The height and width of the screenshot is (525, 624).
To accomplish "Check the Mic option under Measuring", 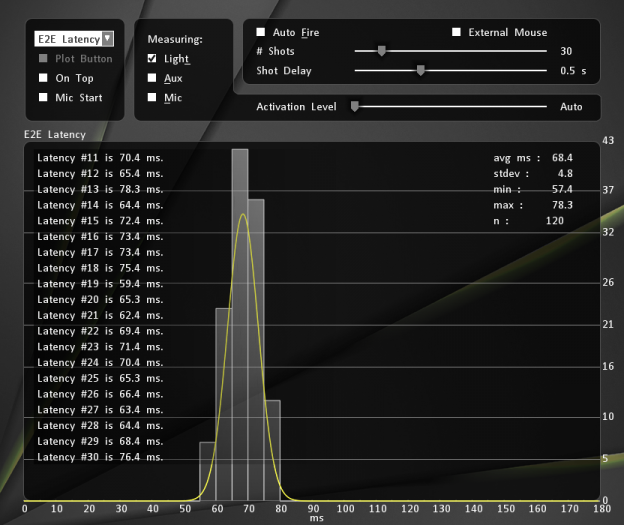I will [152, 98].
